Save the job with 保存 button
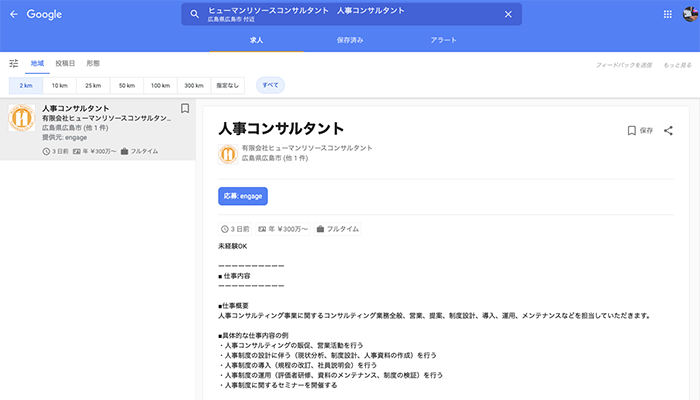The height and width of the screenshot is (400, 700). point(640,130)
